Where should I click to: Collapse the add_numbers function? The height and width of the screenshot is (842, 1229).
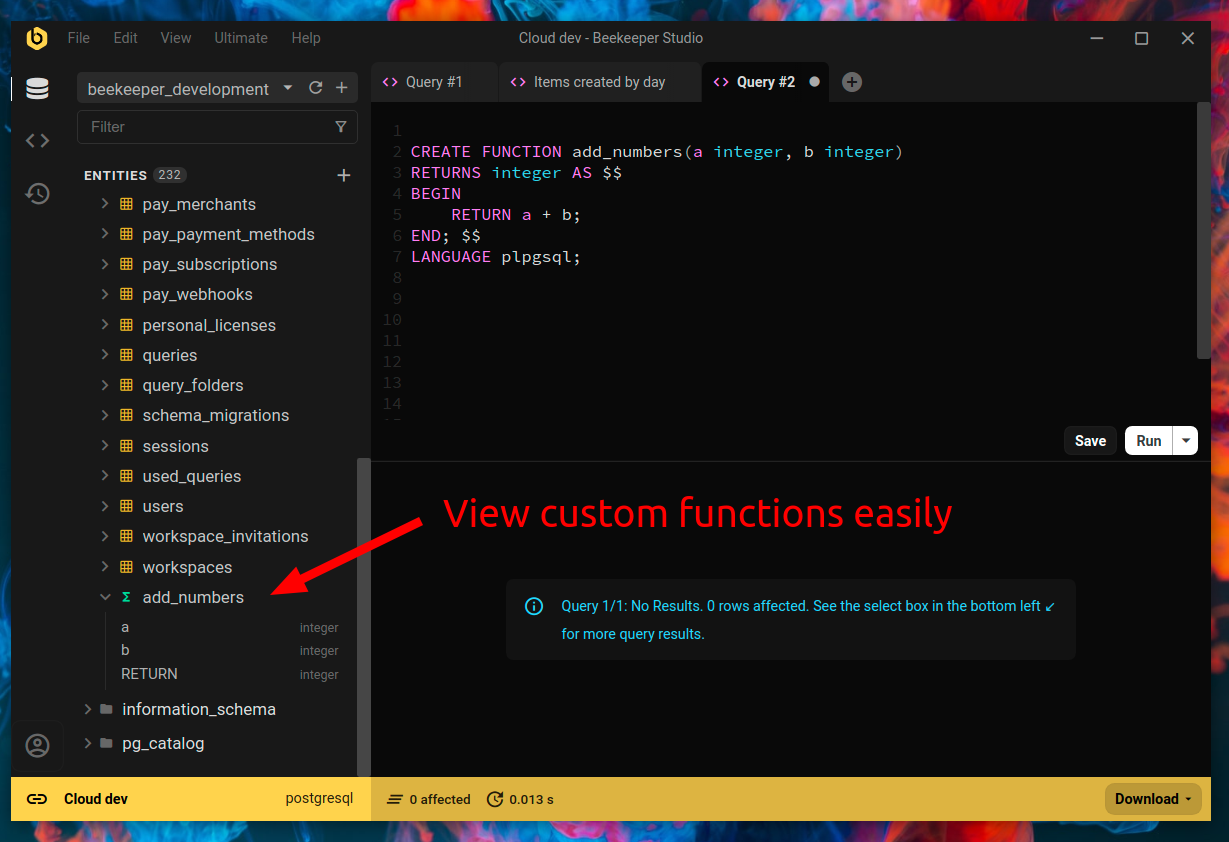click(105, 597)
